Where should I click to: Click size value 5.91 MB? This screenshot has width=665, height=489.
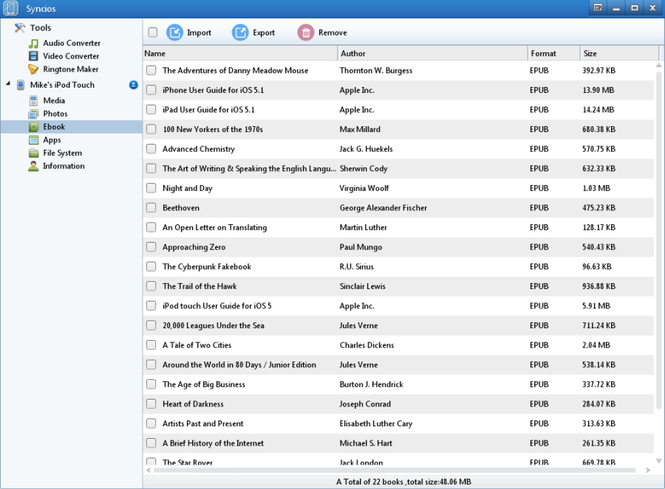point(596,306)
